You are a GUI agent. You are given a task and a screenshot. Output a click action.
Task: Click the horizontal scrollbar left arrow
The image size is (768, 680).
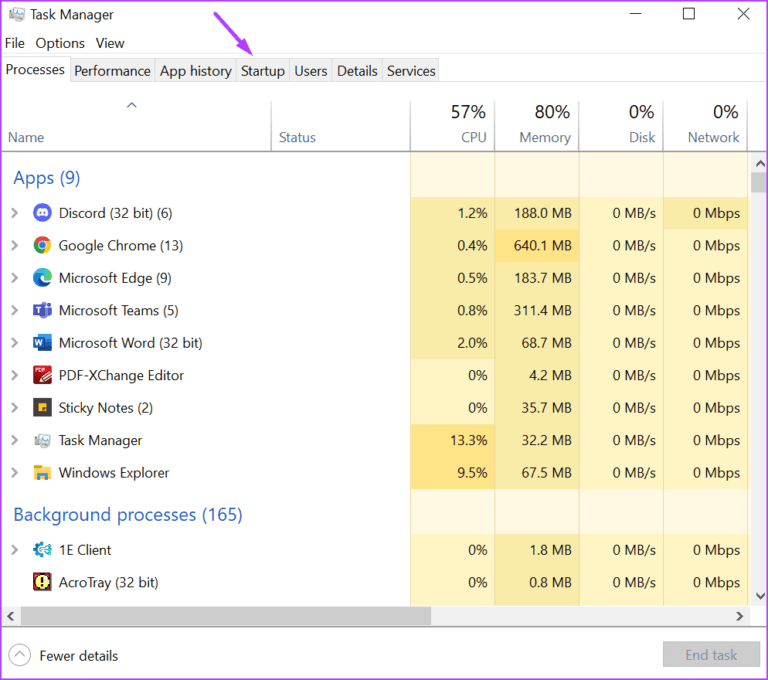click(x=10, y=616)
